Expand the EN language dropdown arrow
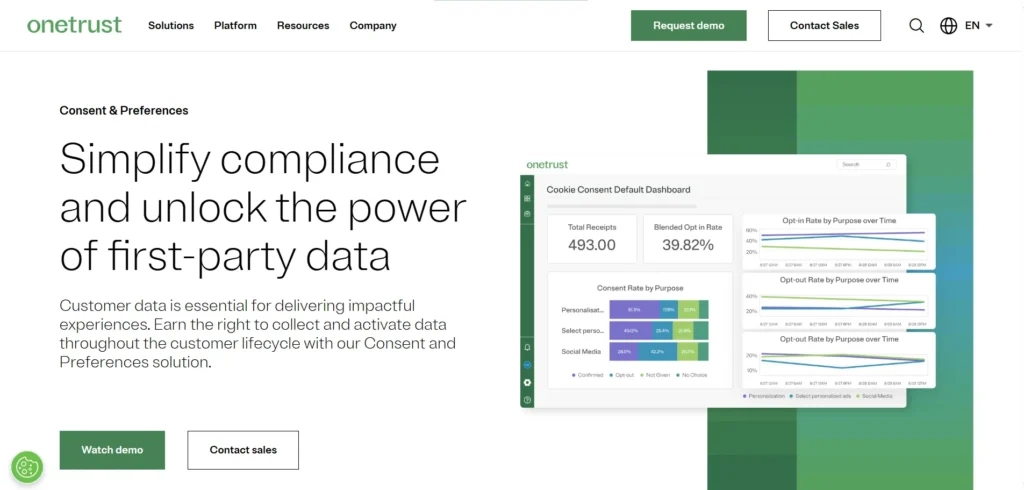Image resolution: width=1024 pixels, height=490 pixels. [x=989, y=25]
